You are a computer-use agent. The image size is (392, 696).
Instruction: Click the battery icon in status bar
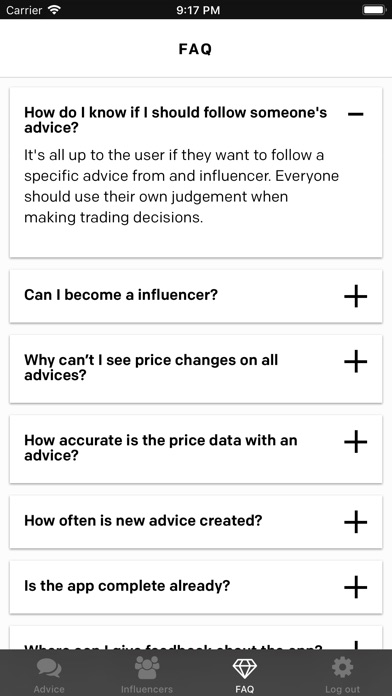tap(374, 10)
